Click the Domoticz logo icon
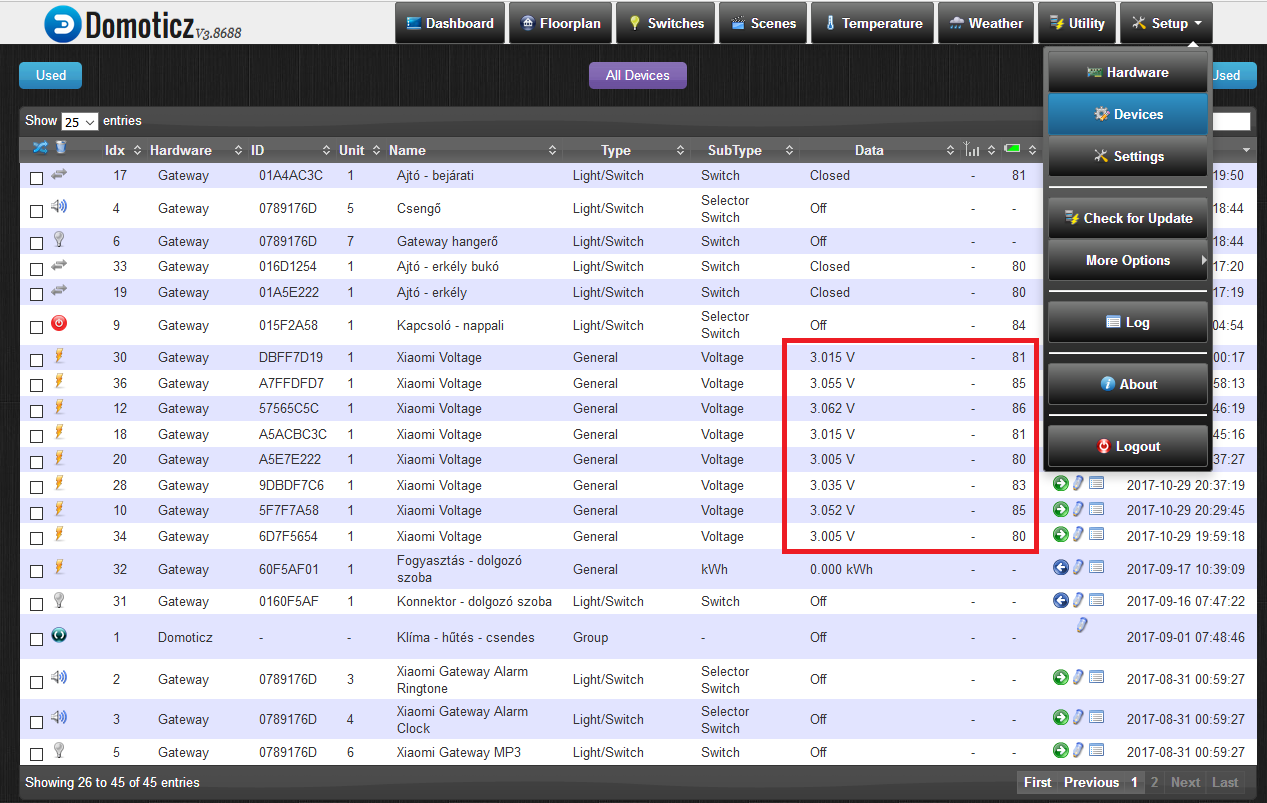This screenshot has width=1267, height=803. point(62,24)
